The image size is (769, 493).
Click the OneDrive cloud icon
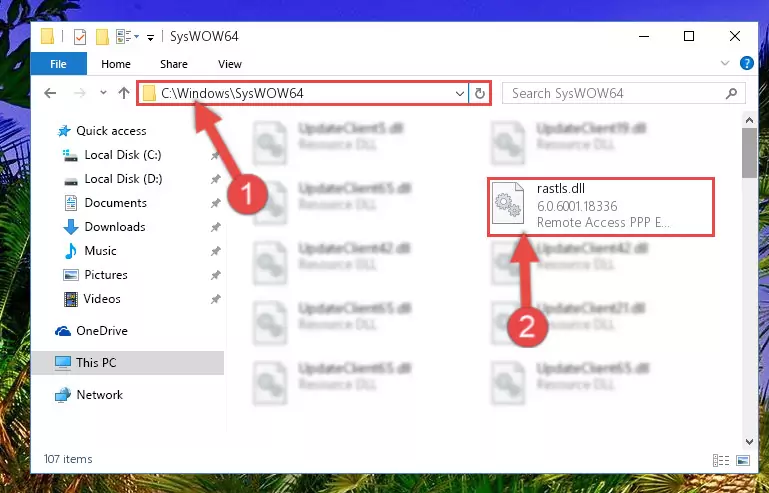click(63, 332)
